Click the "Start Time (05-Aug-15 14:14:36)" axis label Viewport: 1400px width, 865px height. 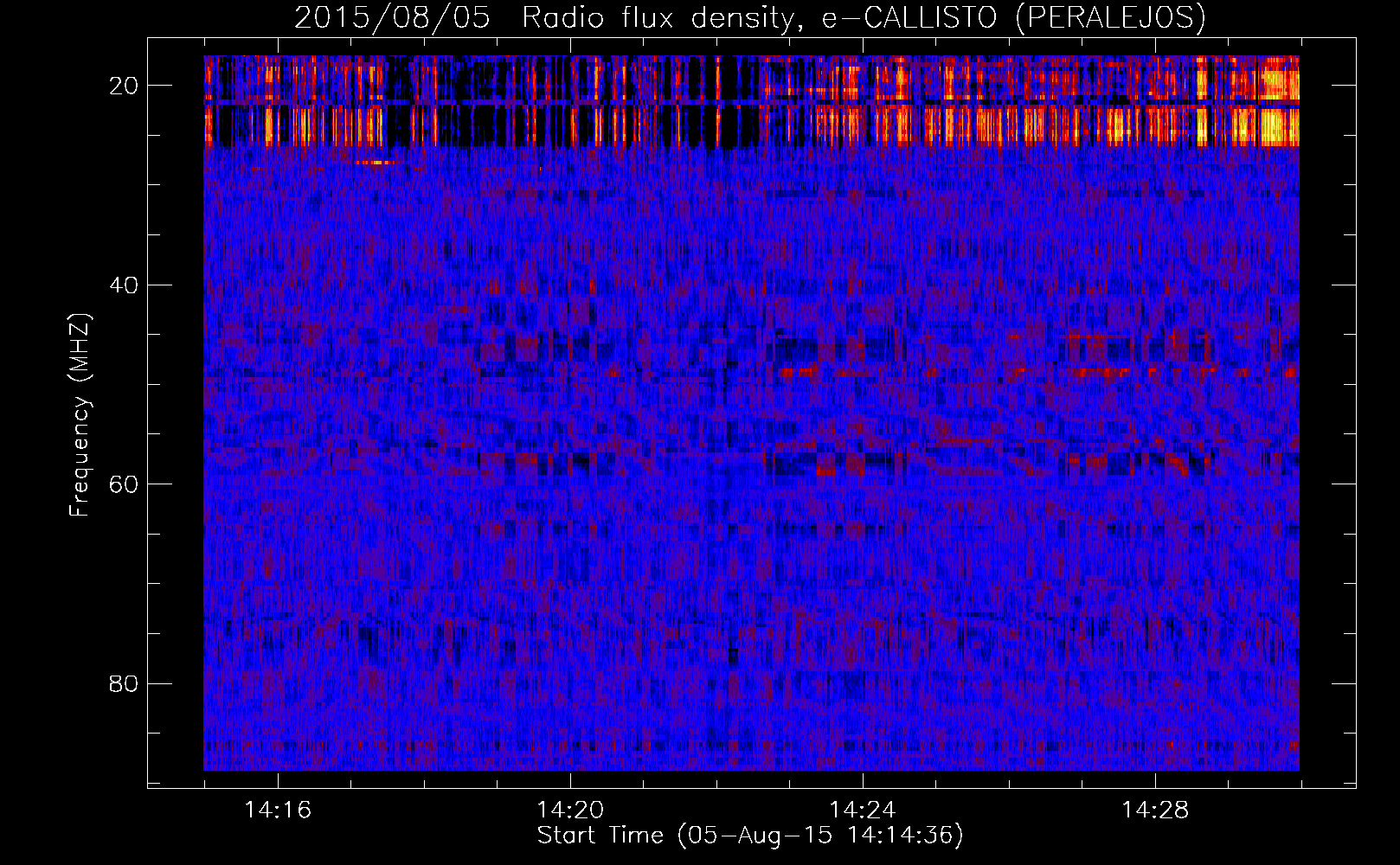point(750,836)
